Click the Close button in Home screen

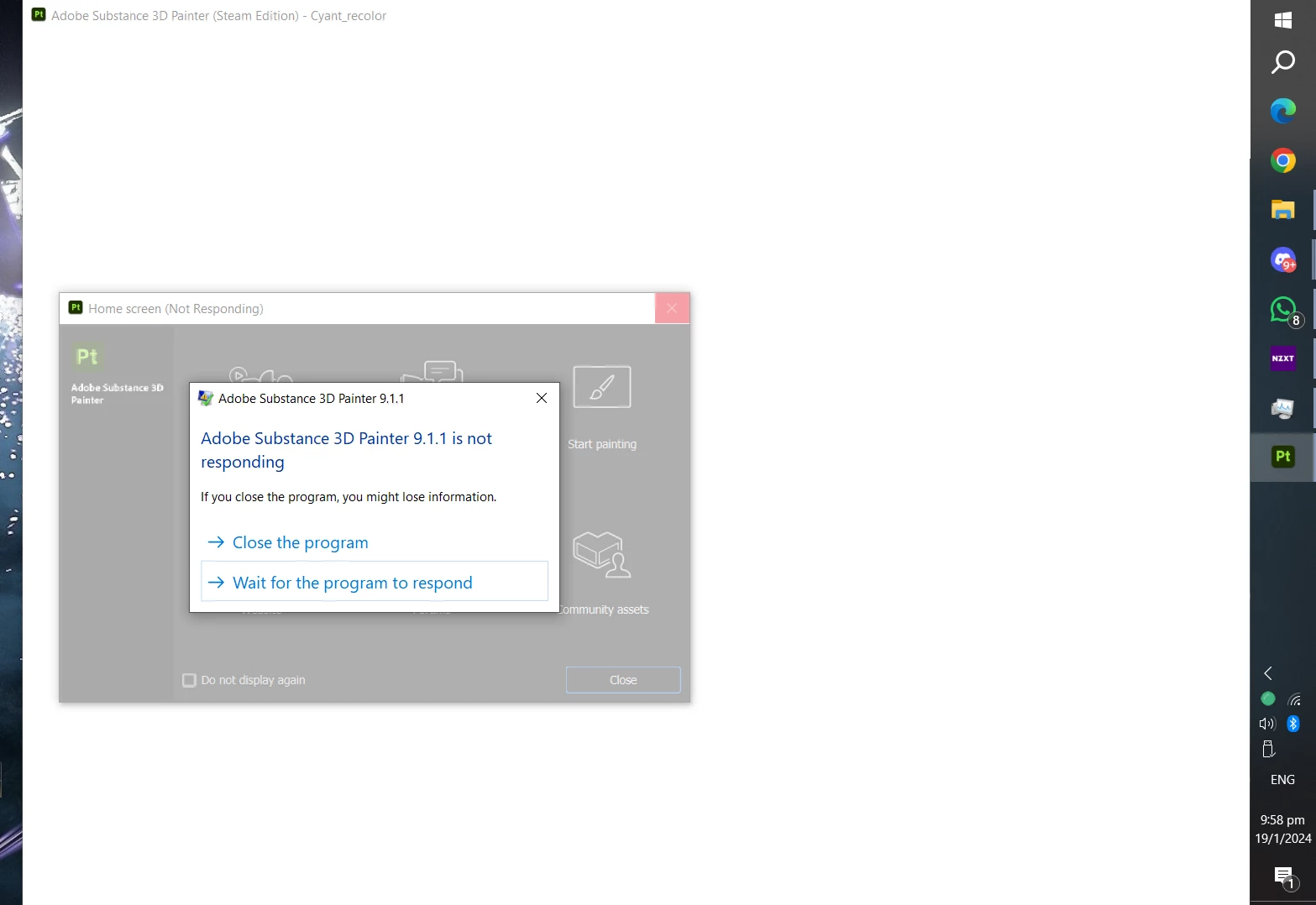tap(623, 680)
